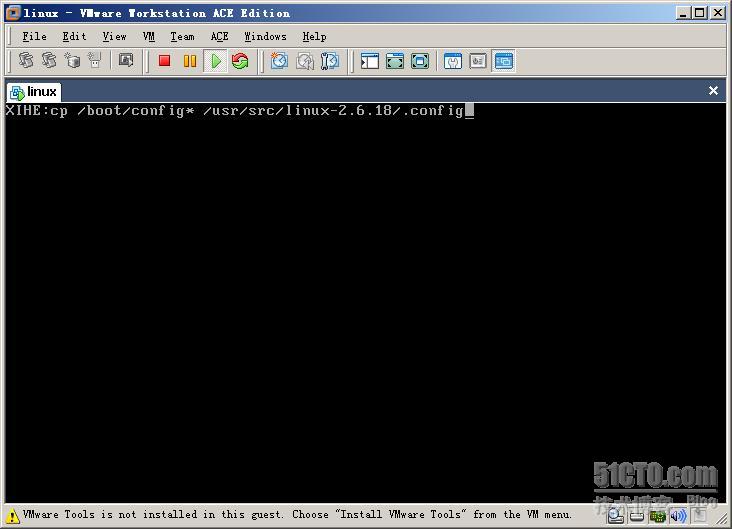Click the greyed floppy status icon
Viewport: 732px width, 529px height.
[x=699, y=515]
